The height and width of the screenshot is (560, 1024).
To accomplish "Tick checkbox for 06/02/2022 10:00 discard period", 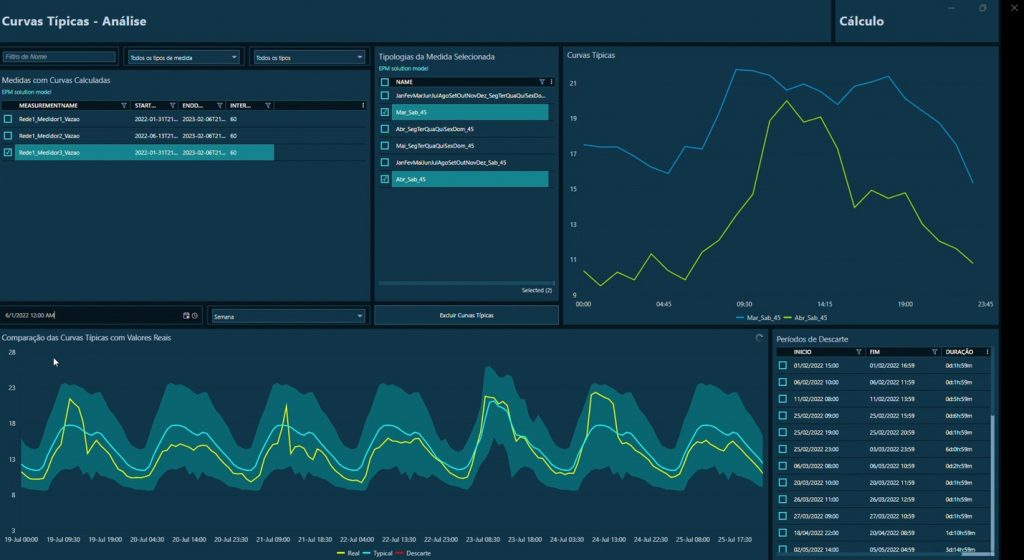I will [783, 382].
